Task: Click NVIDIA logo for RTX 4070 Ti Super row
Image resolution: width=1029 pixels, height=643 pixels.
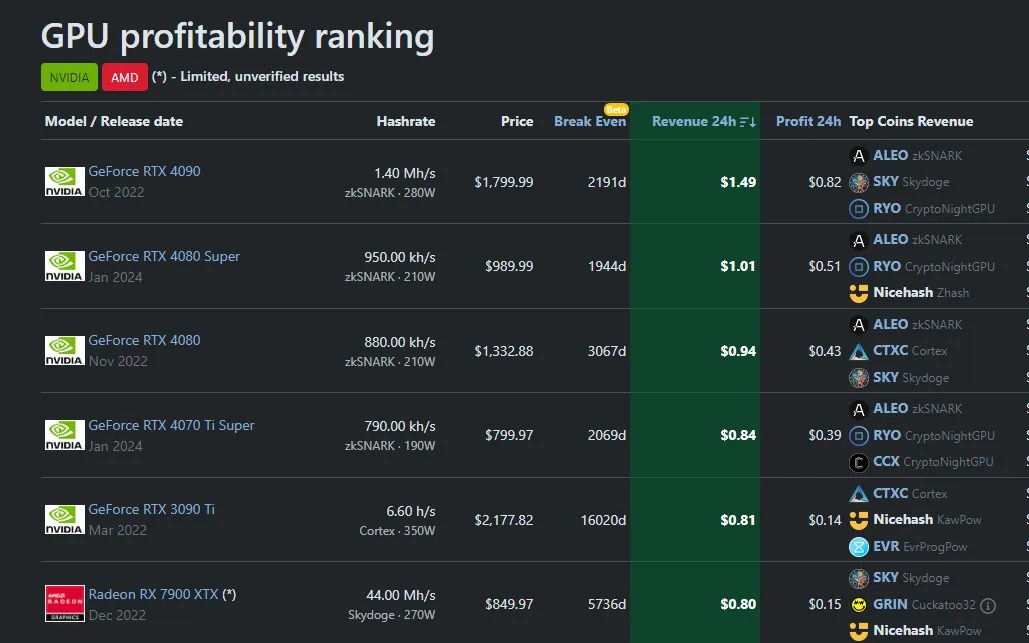Action: point(64,435)
